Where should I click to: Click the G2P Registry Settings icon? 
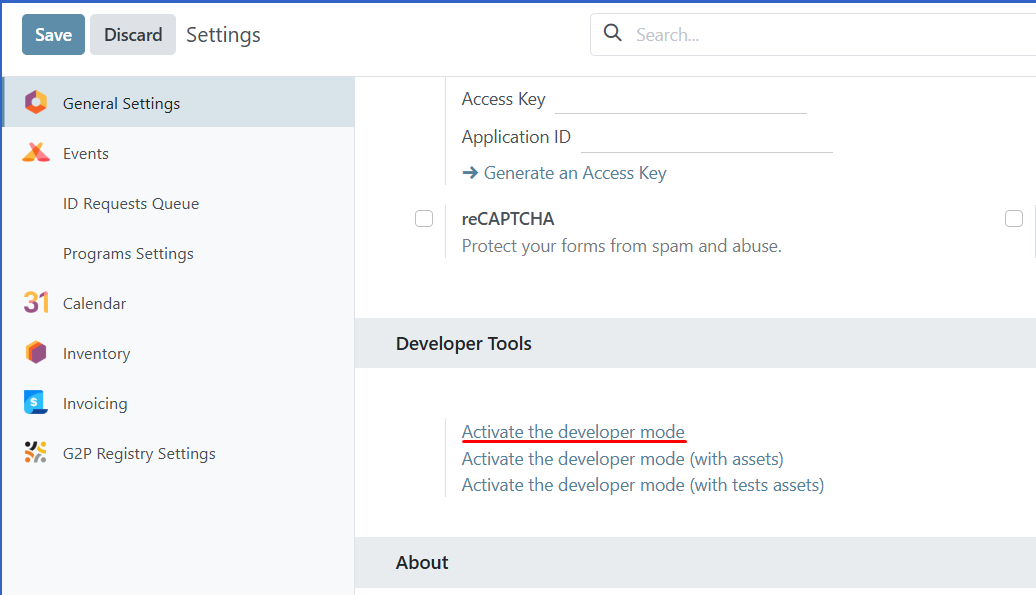(35, 452)
